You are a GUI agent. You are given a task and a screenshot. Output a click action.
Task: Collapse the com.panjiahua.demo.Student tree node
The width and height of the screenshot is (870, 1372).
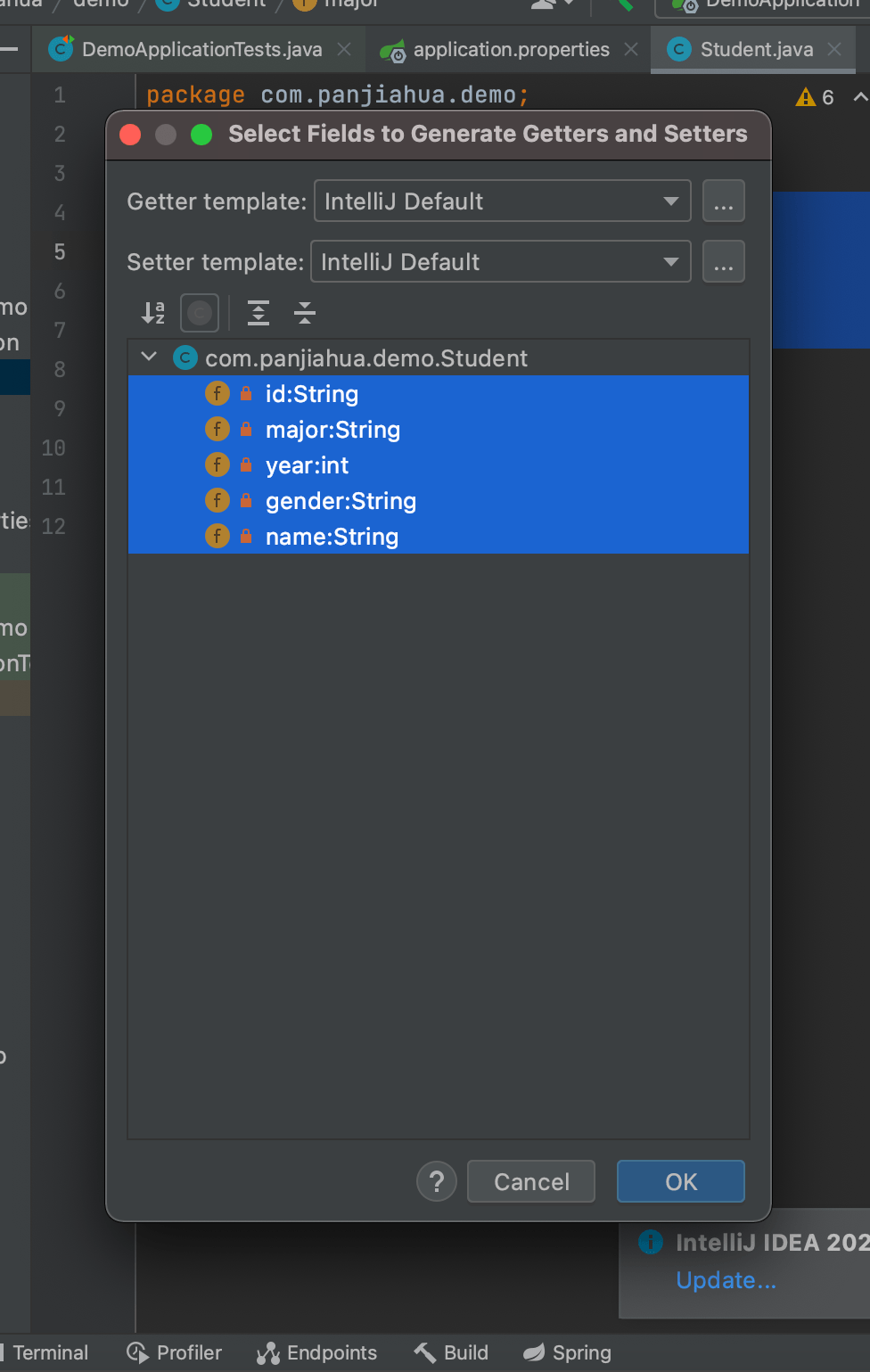pyautogui.click(x=150, y=357)
